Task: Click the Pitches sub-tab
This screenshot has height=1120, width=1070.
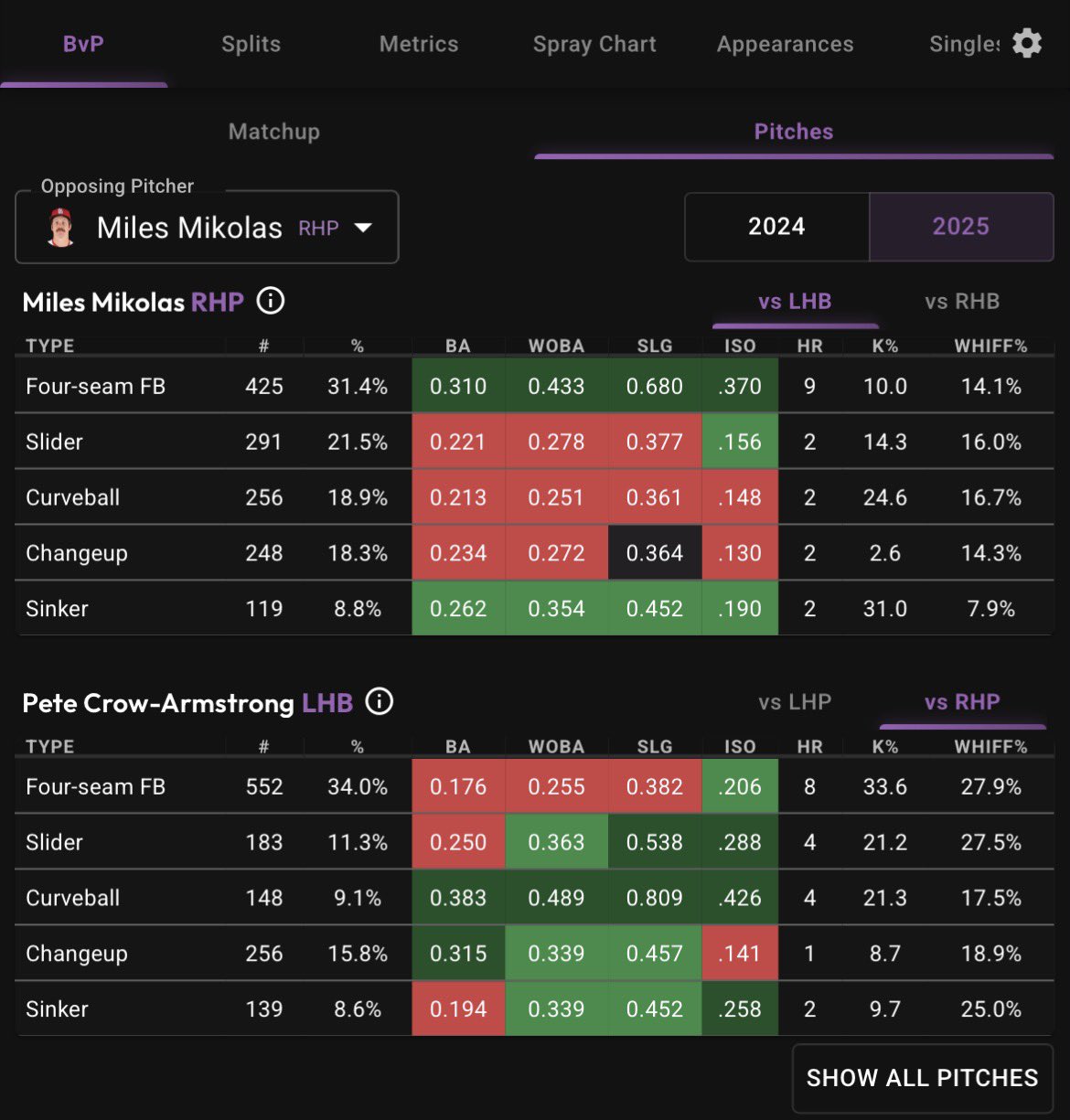Action: 793,132
